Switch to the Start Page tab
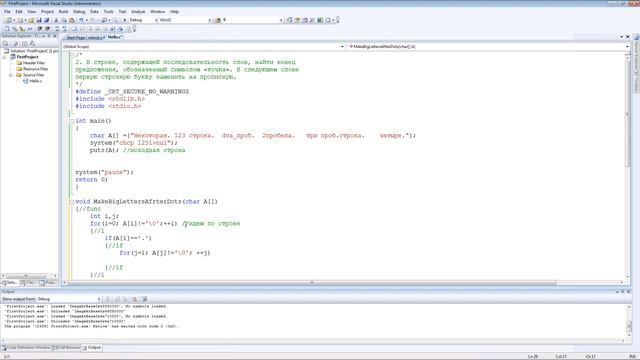The image size is (640, 360). point(76,37)
